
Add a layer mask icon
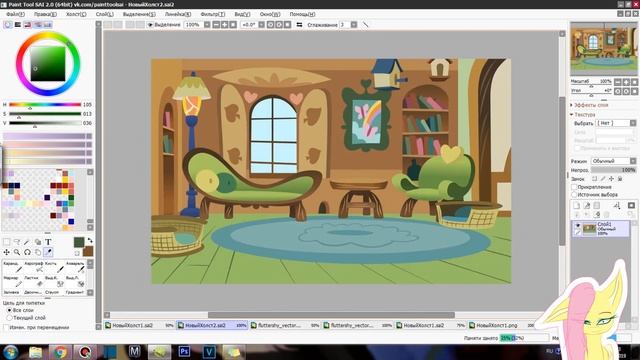[631, 206]
